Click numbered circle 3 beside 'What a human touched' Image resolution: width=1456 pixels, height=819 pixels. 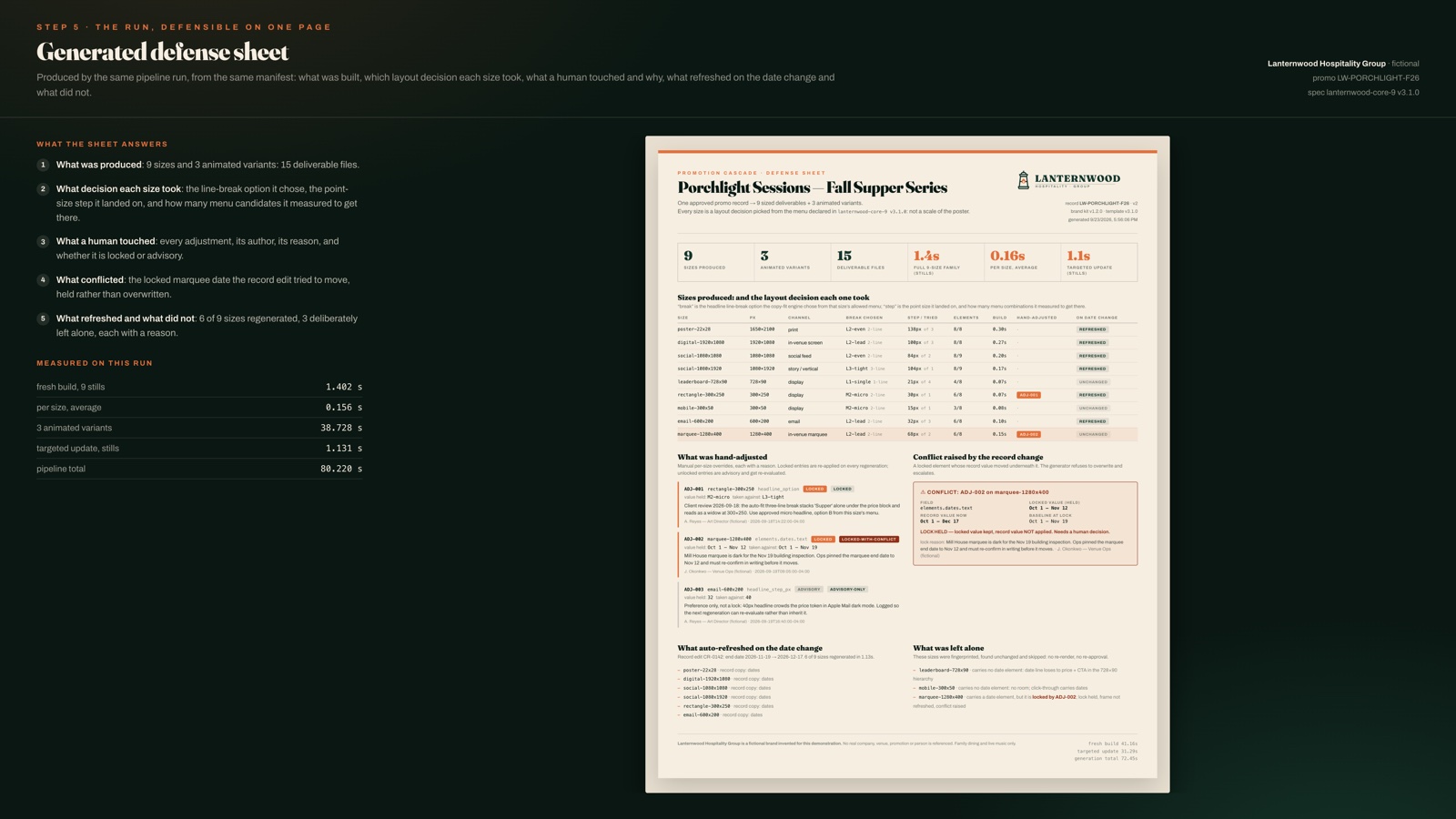click(x=43, y=241)
